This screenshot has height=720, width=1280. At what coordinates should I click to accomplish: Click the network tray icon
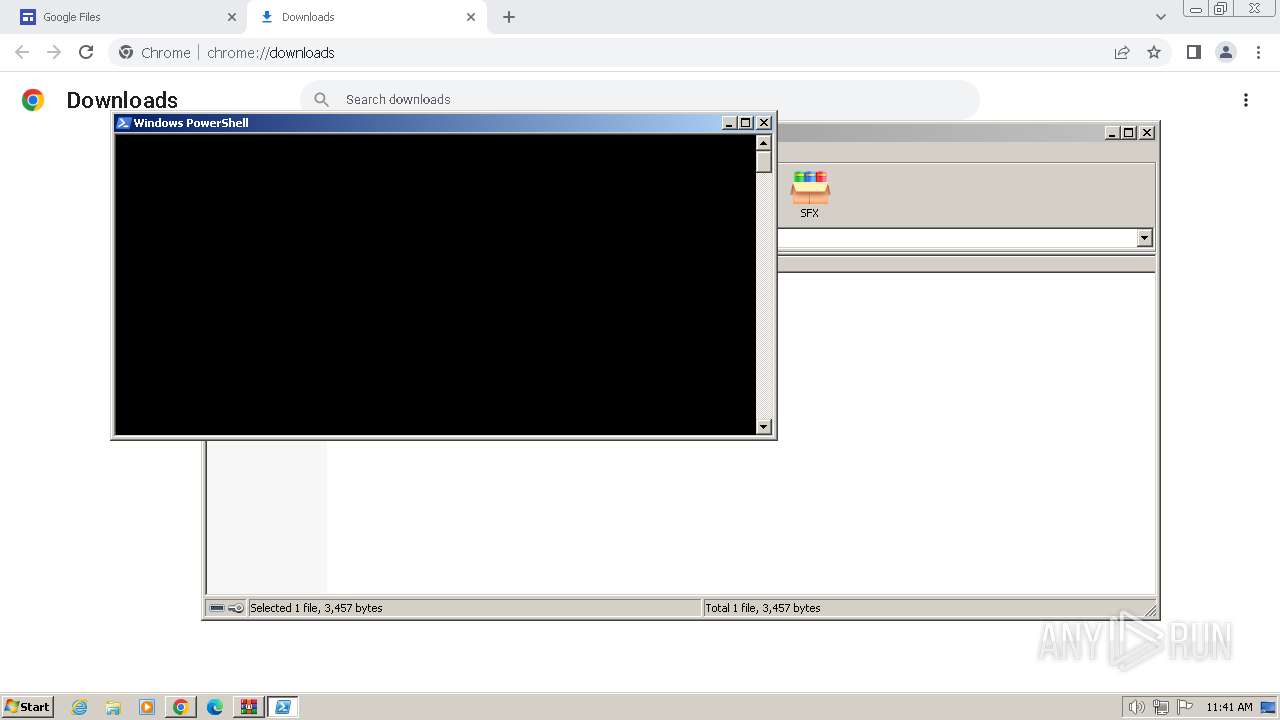(x=1161, y=707)
